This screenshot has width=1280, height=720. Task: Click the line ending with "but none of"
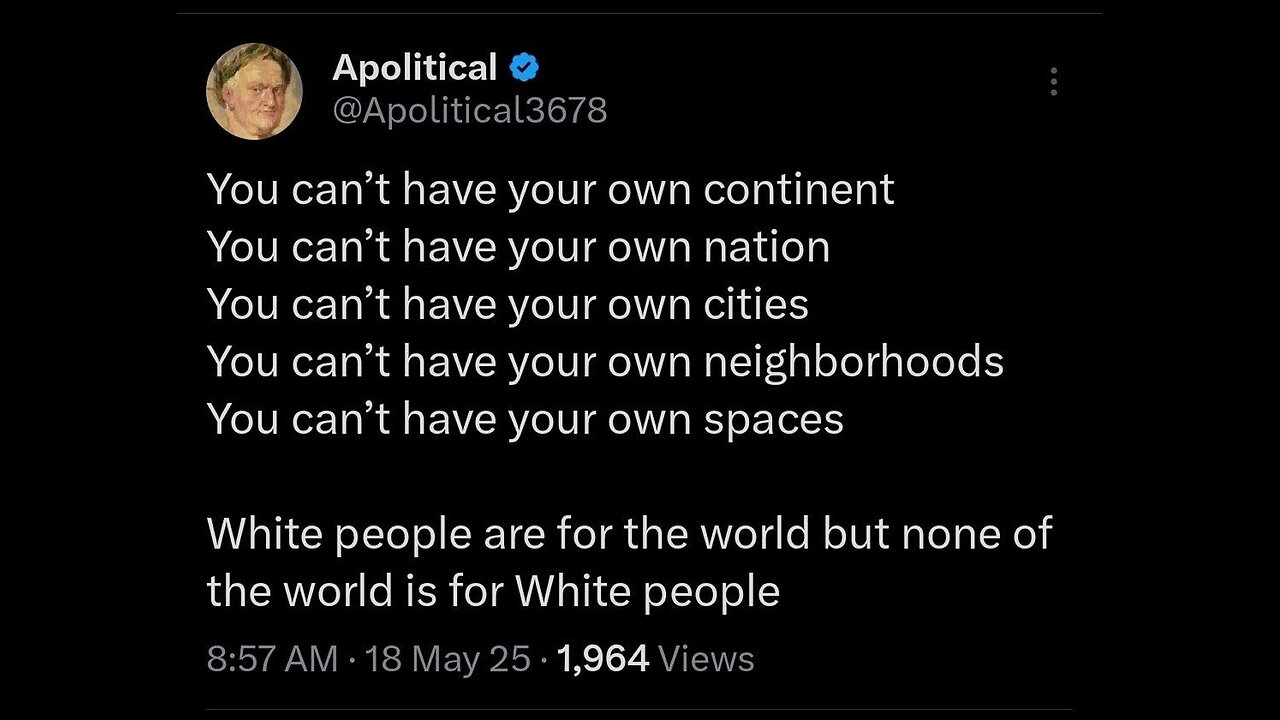(x=629, y=533)
